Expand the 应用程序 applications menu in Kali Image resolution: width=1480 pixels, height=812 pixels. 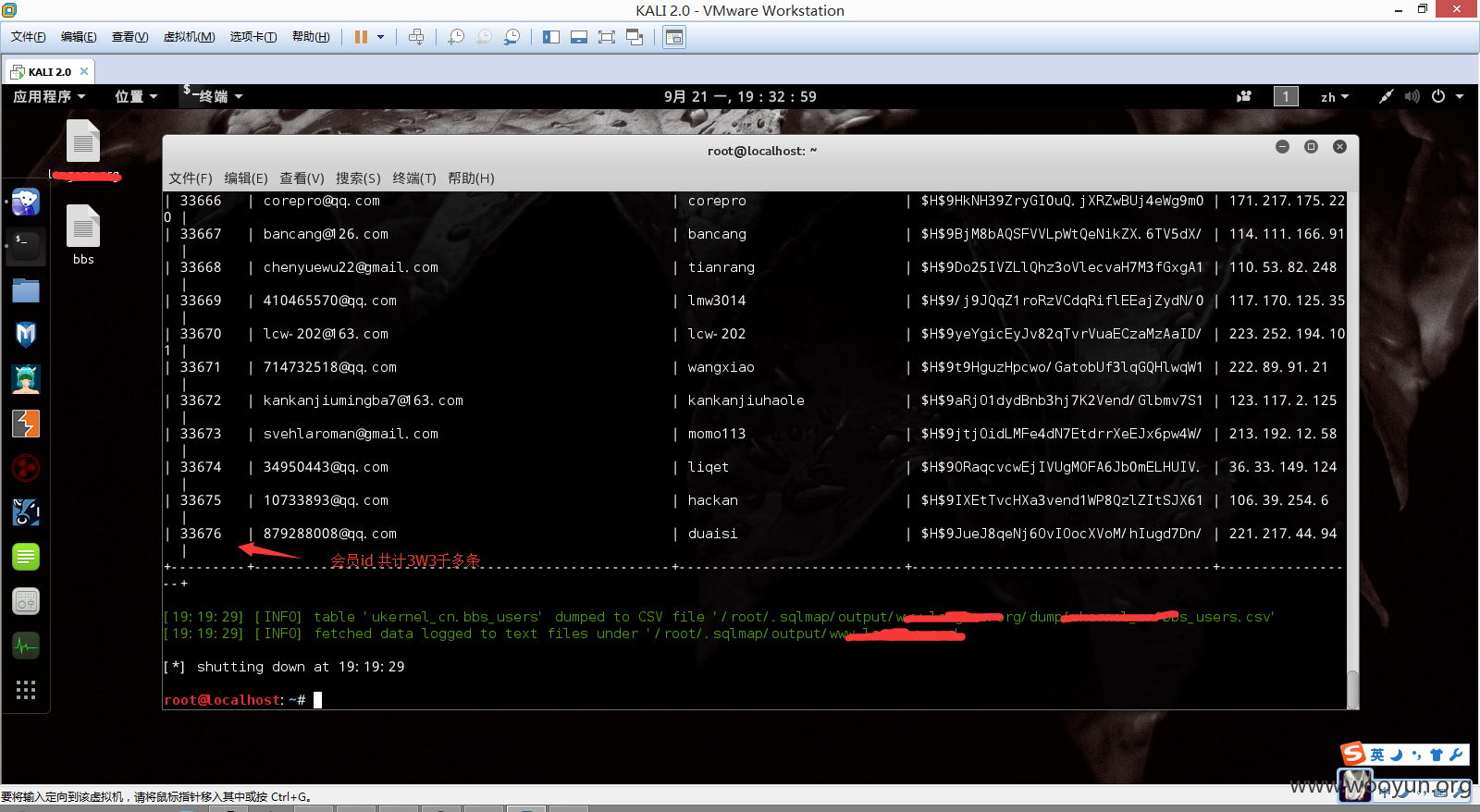49,96
